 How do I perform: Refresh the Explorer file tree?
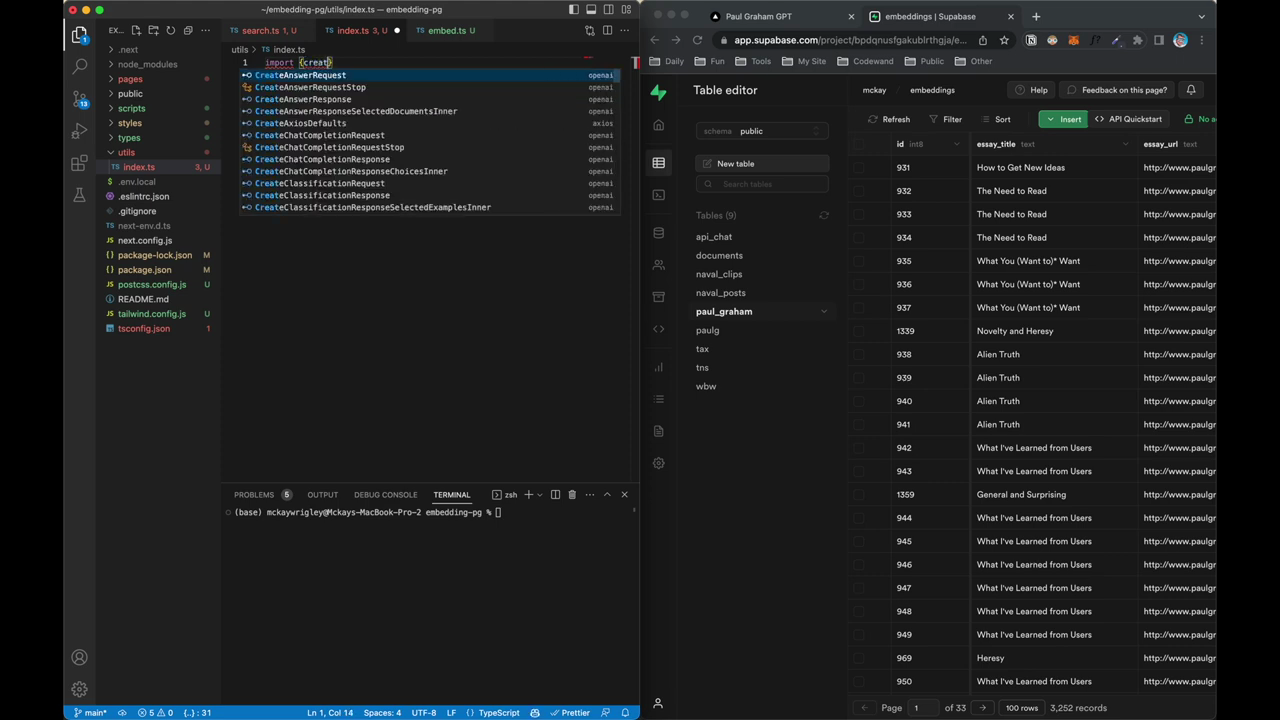(170, 30)
